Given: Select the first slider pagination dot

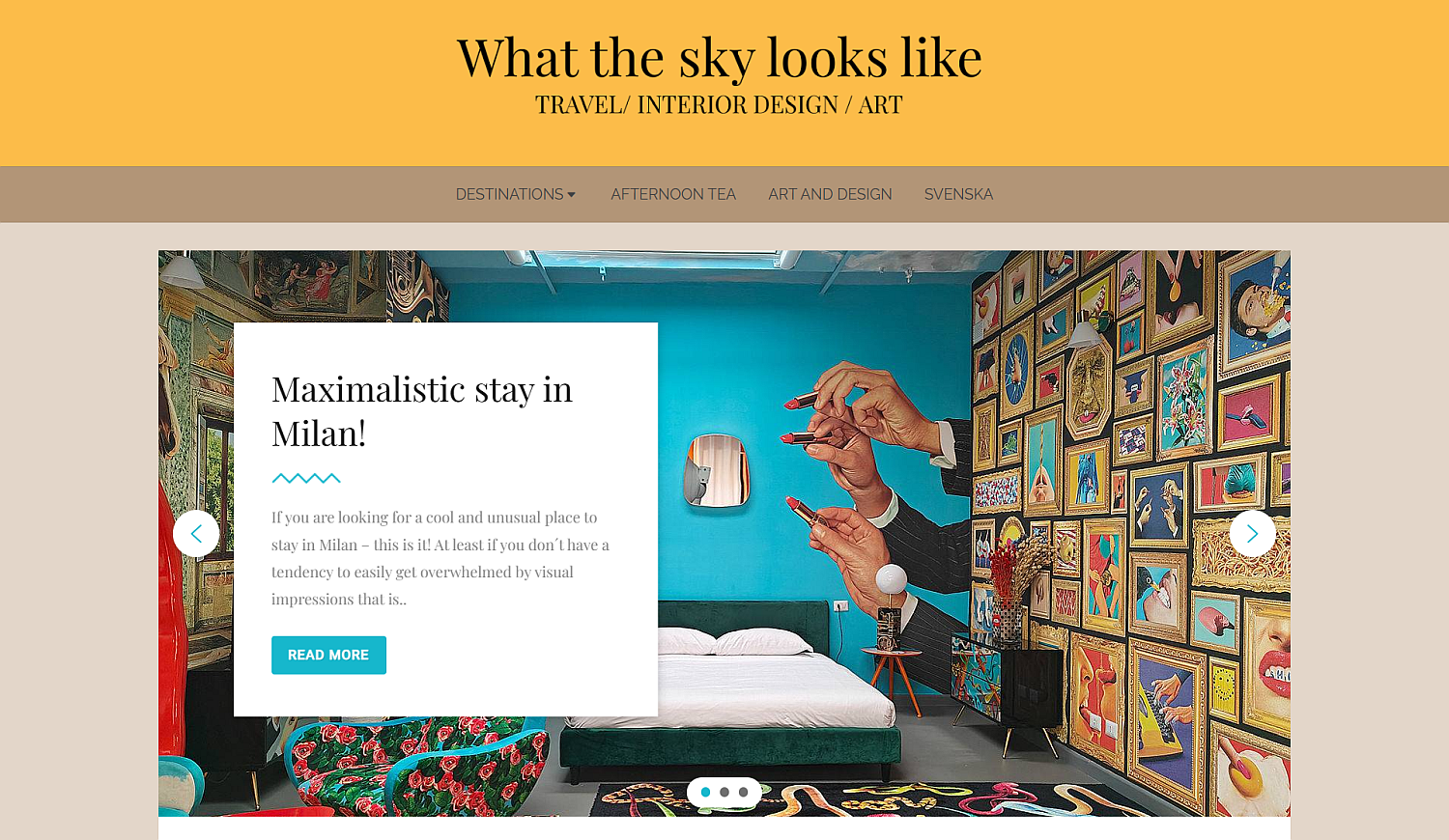Looking at the screenshot, I should coord(706,792).
